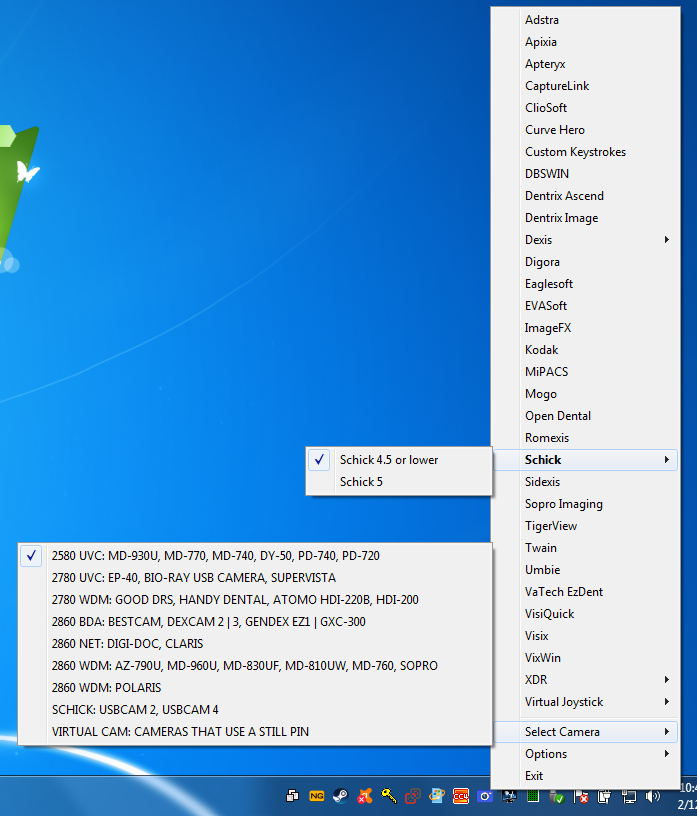
Task: Choose Schick 5 in submenu
Action: 399,482
